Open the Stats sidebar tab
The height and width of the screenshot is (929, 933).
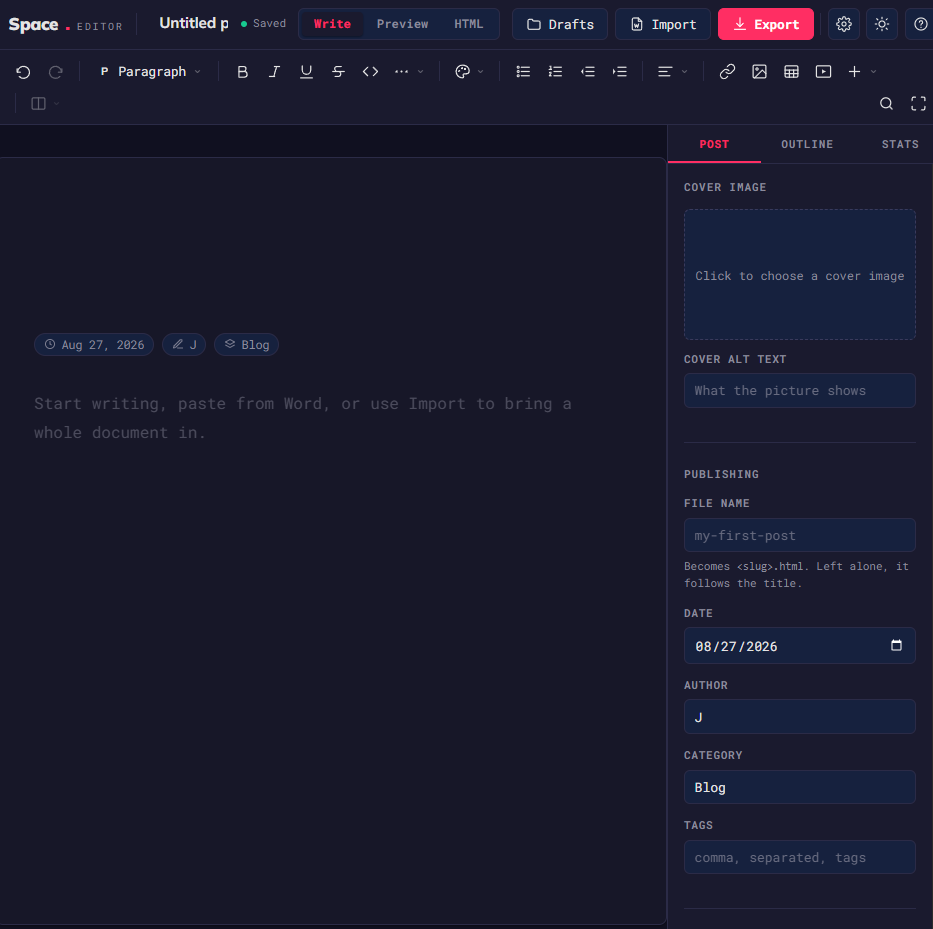pyautogui.click(x=900, y=145)
